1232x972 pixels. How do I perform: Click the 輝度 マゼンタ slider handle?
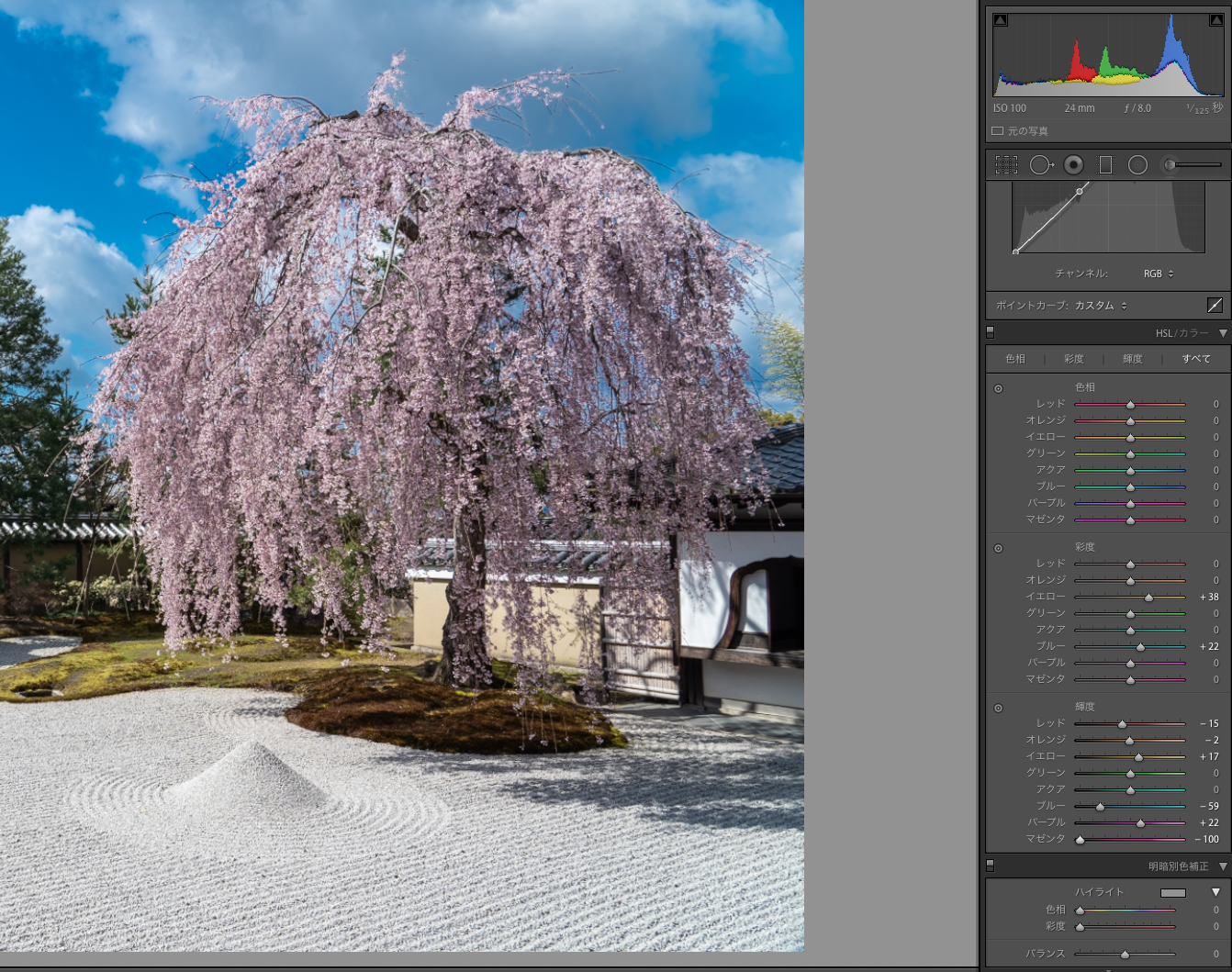point(1080,840)
